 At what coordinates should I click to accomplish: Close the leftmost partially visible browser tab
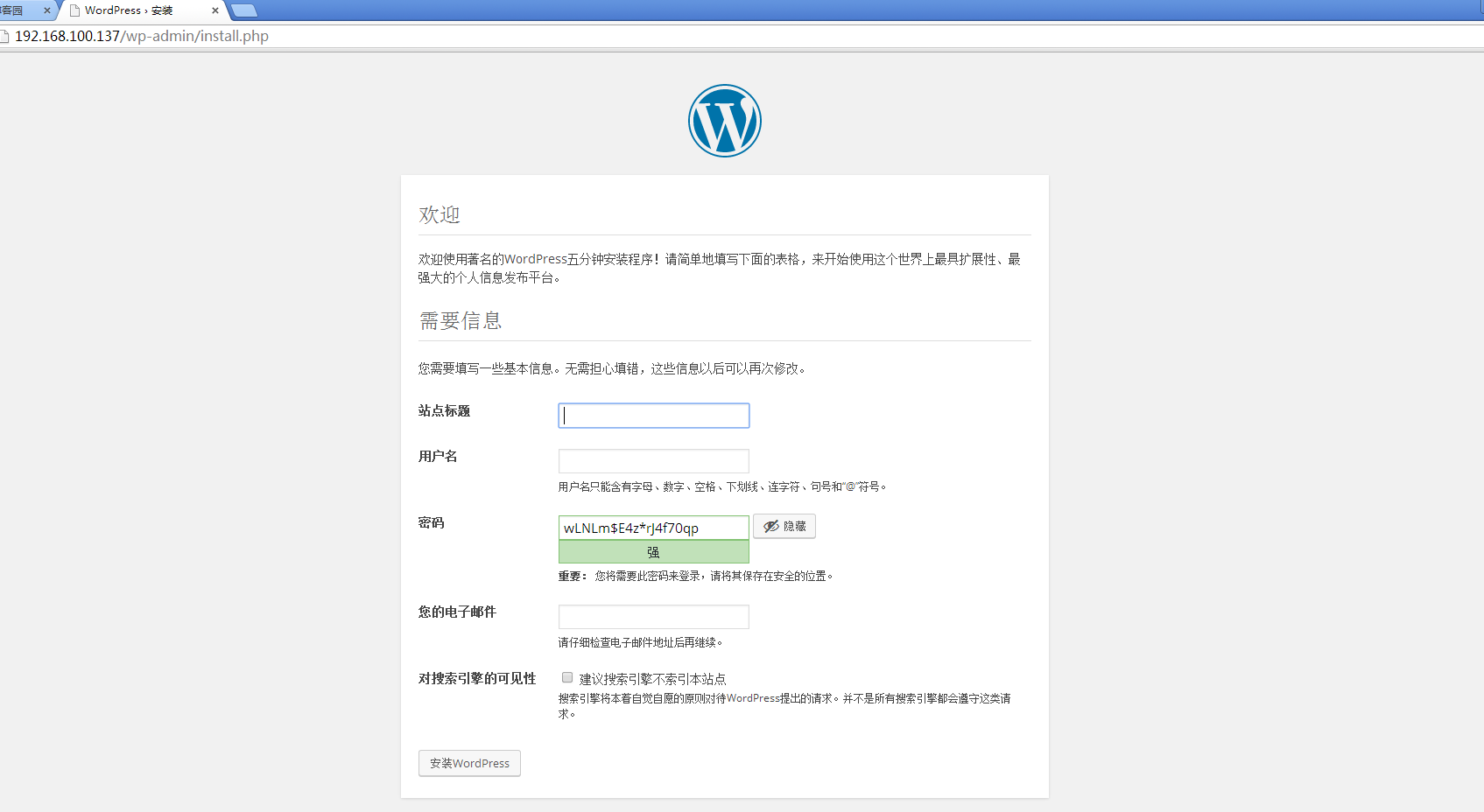pos(46,10)
